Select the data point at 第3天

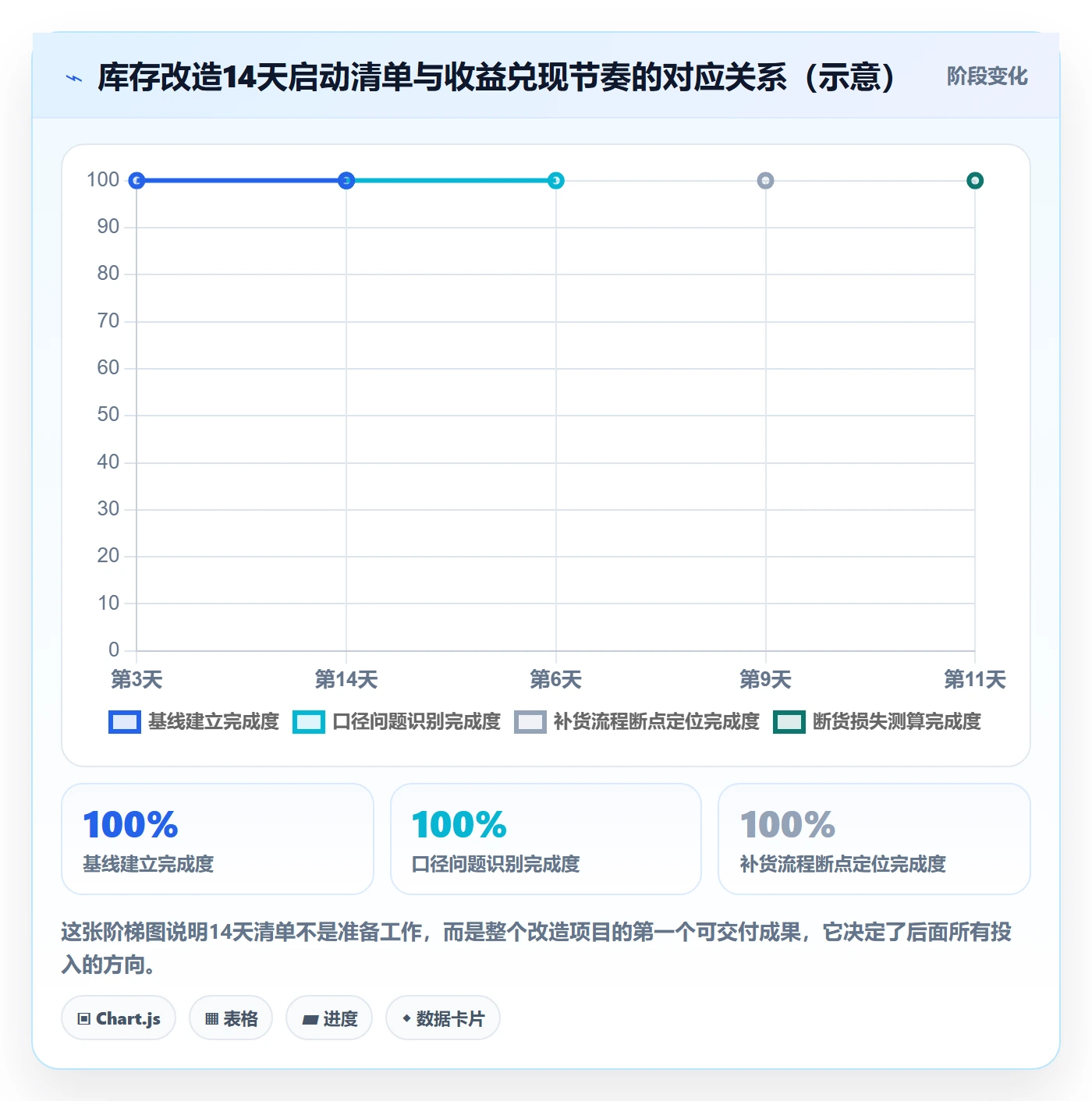tap(136, 181)
